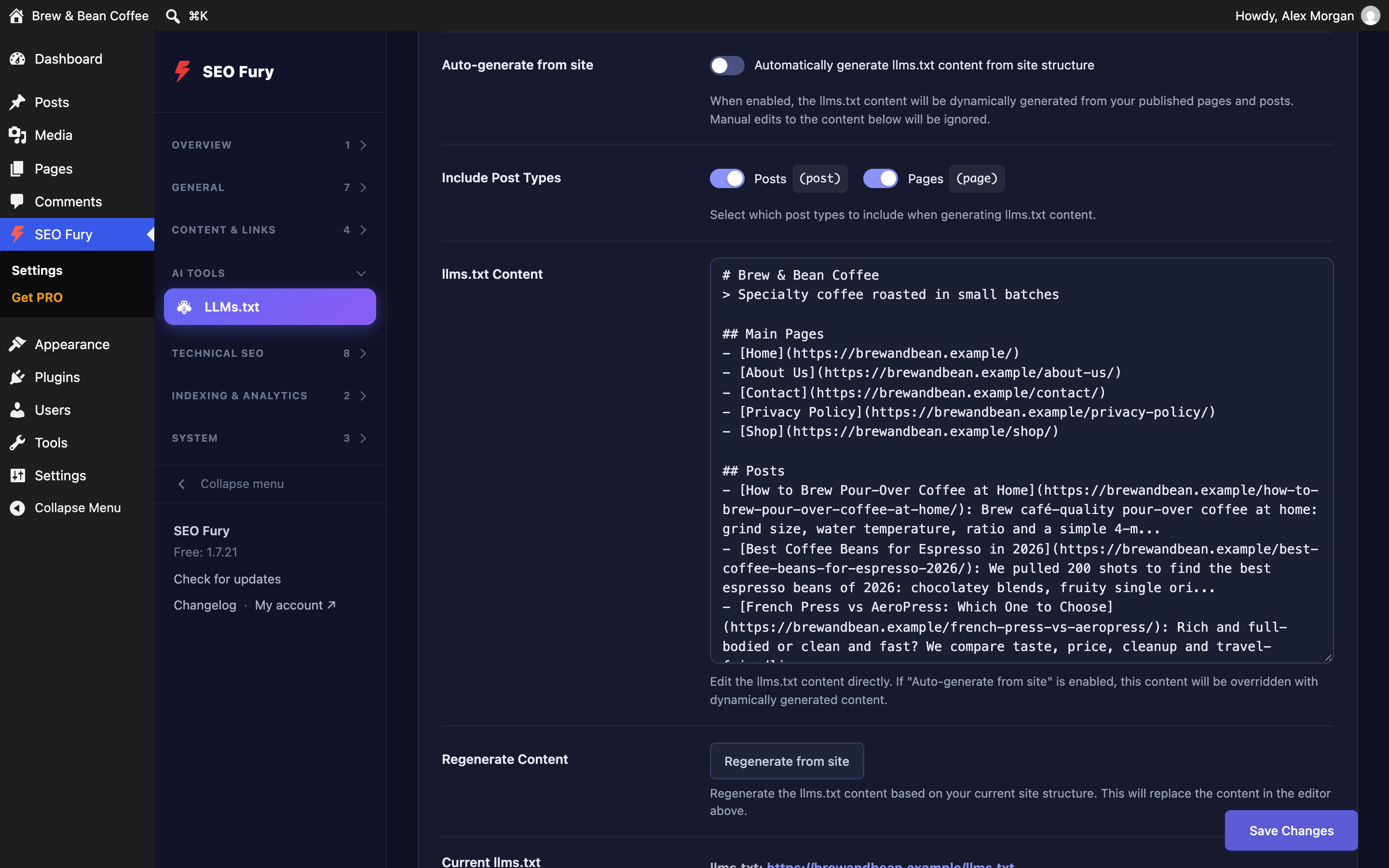The image size is (1389, 868).
Task: Click the Tools wrench icon
Action: 17,442
